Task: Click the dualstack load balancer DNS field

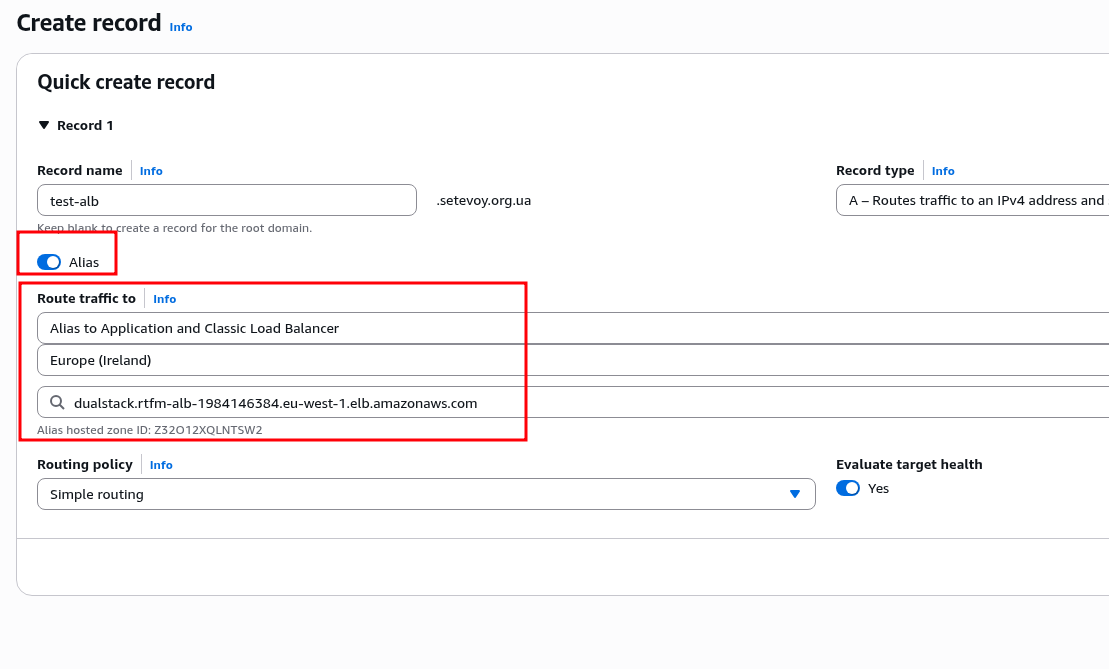Action: pos(580,403)
